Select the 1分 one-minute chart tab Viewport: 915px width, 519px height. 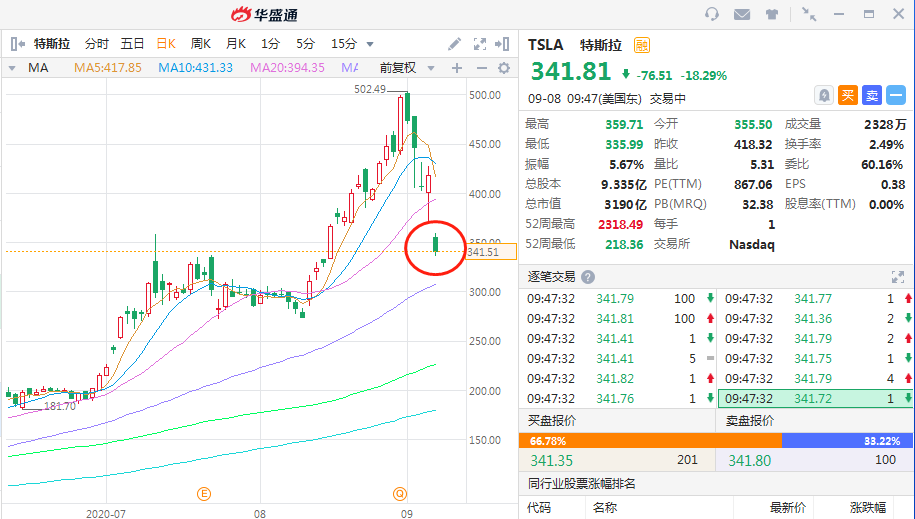click(x=270, y=44)
